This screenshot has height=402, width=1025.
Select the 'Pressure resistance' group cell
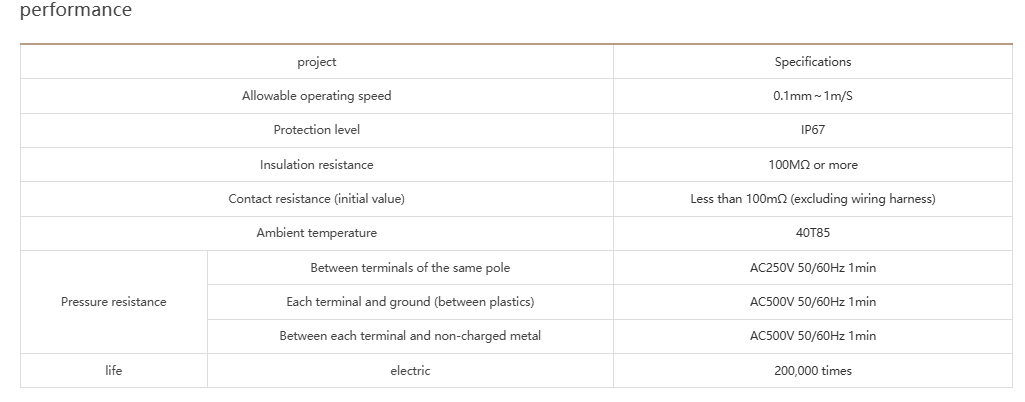(113, 302)
